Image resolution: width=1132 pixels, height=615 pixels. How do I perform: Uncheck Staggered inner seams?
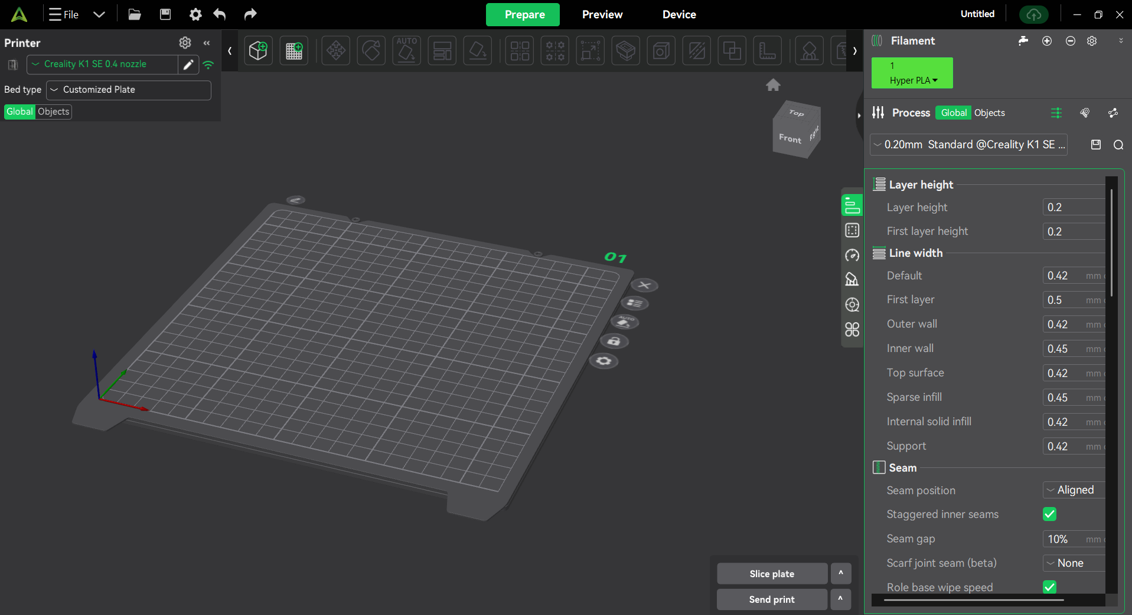pos(1050,514)
